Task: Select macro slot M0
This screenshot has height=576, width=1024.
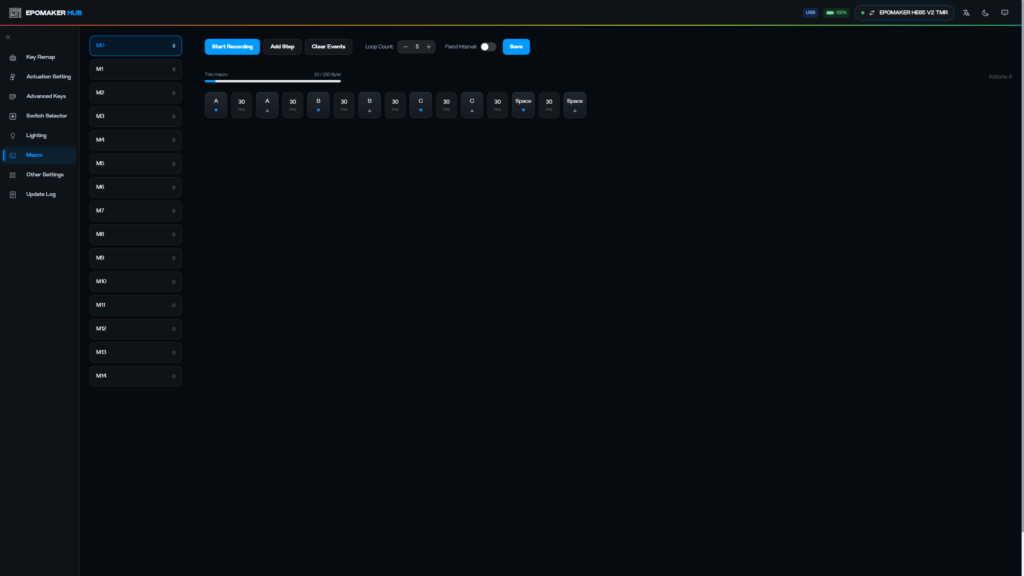Action: click(135, 46)
